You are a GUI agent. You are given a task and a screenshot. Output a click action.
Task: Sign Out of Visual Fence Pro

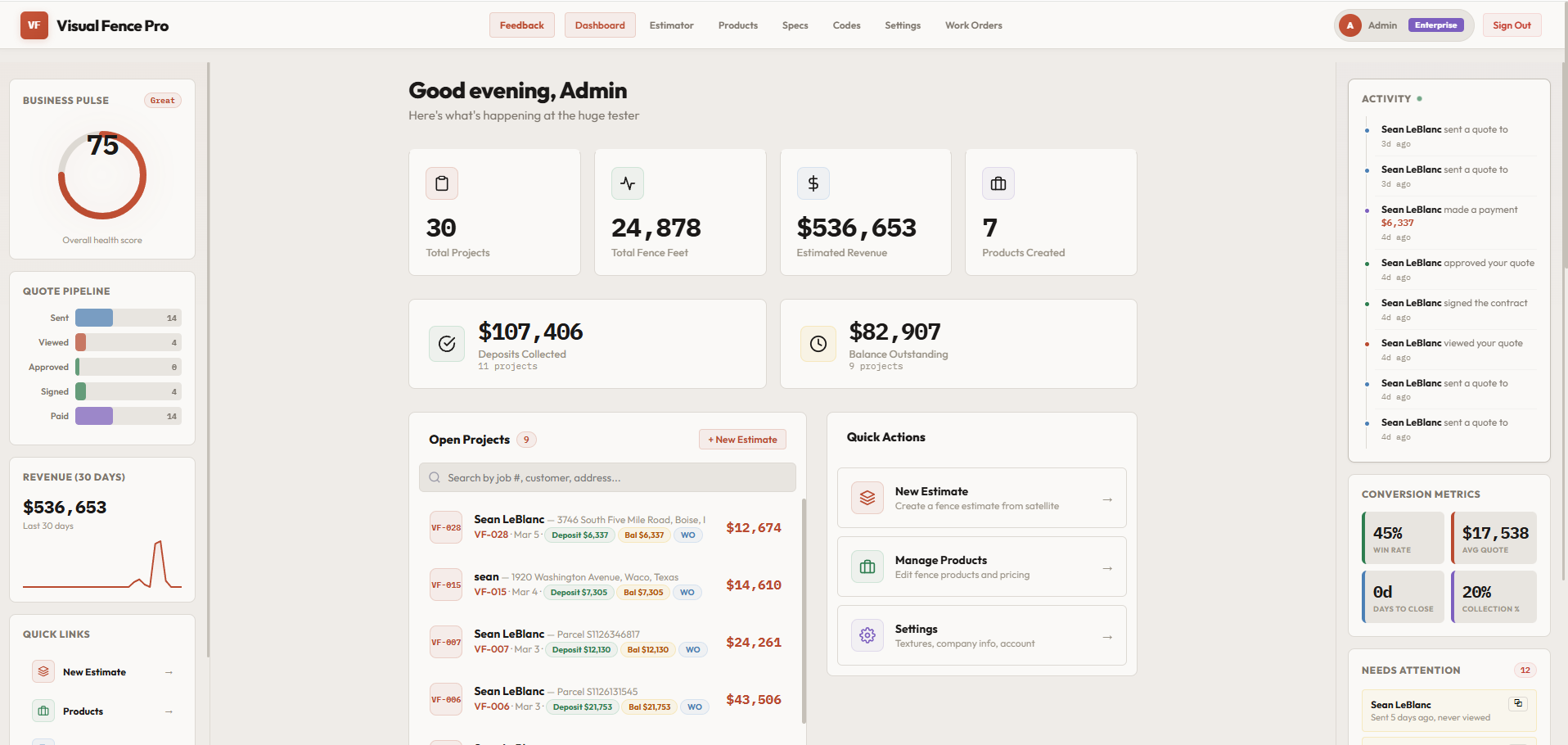tap(1512, 25)
